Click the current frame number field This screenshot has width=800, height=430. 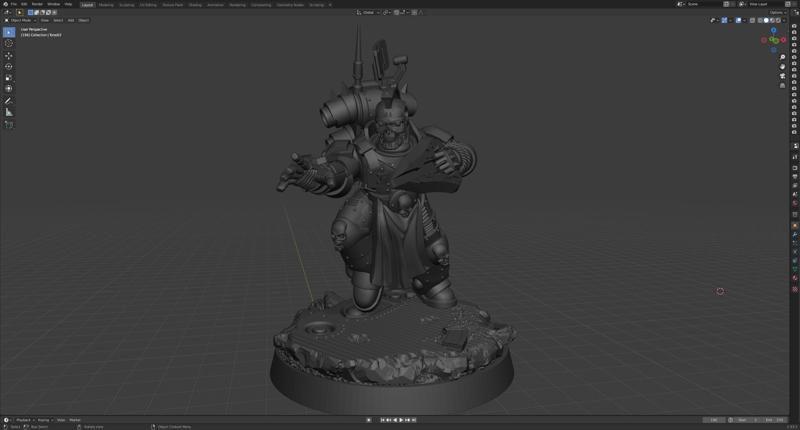coord(714,420)
